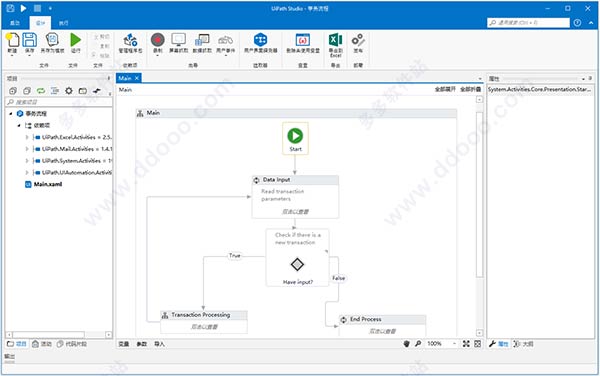Screen dimensions: 600x376
Task: Click Expand All link in designer
Action: pos(445,89)
